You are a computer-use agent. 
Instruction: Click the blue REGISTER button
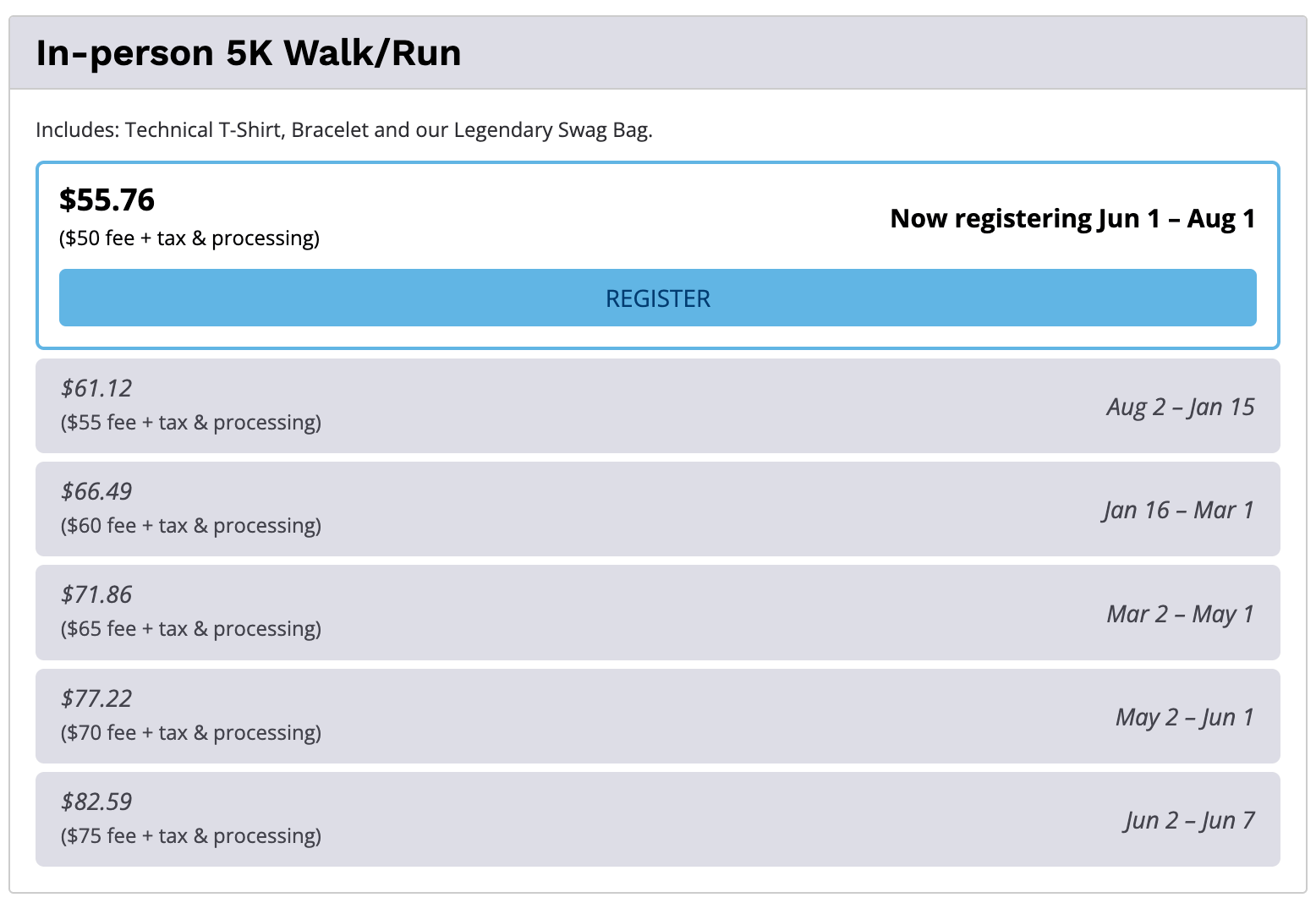point(657,298)
